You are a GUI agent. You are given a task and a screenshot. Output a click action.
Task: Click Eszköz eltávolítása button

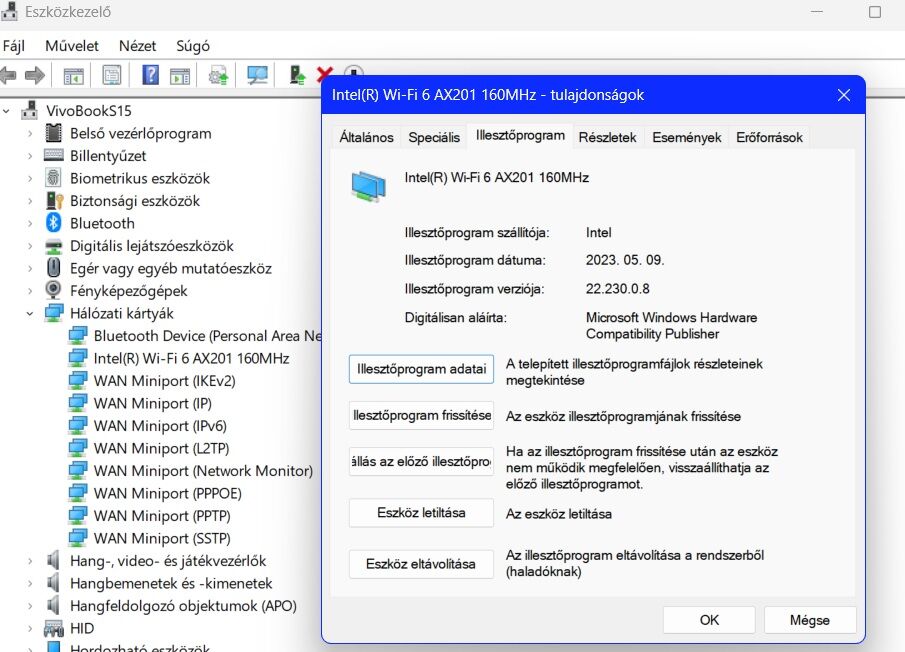421,564
